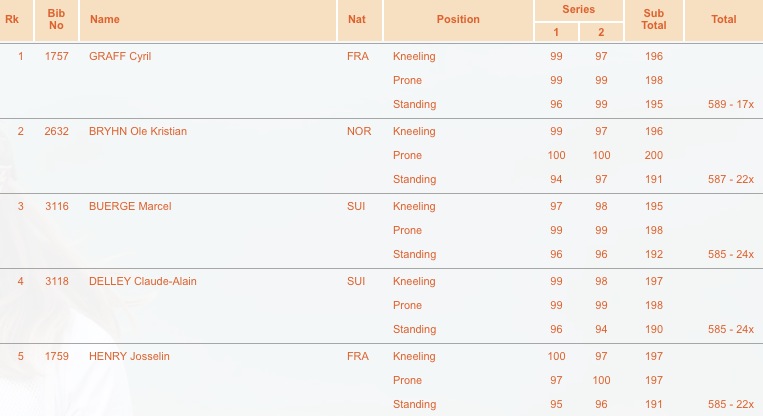Click the Rk column header

[x=12, y=19]
